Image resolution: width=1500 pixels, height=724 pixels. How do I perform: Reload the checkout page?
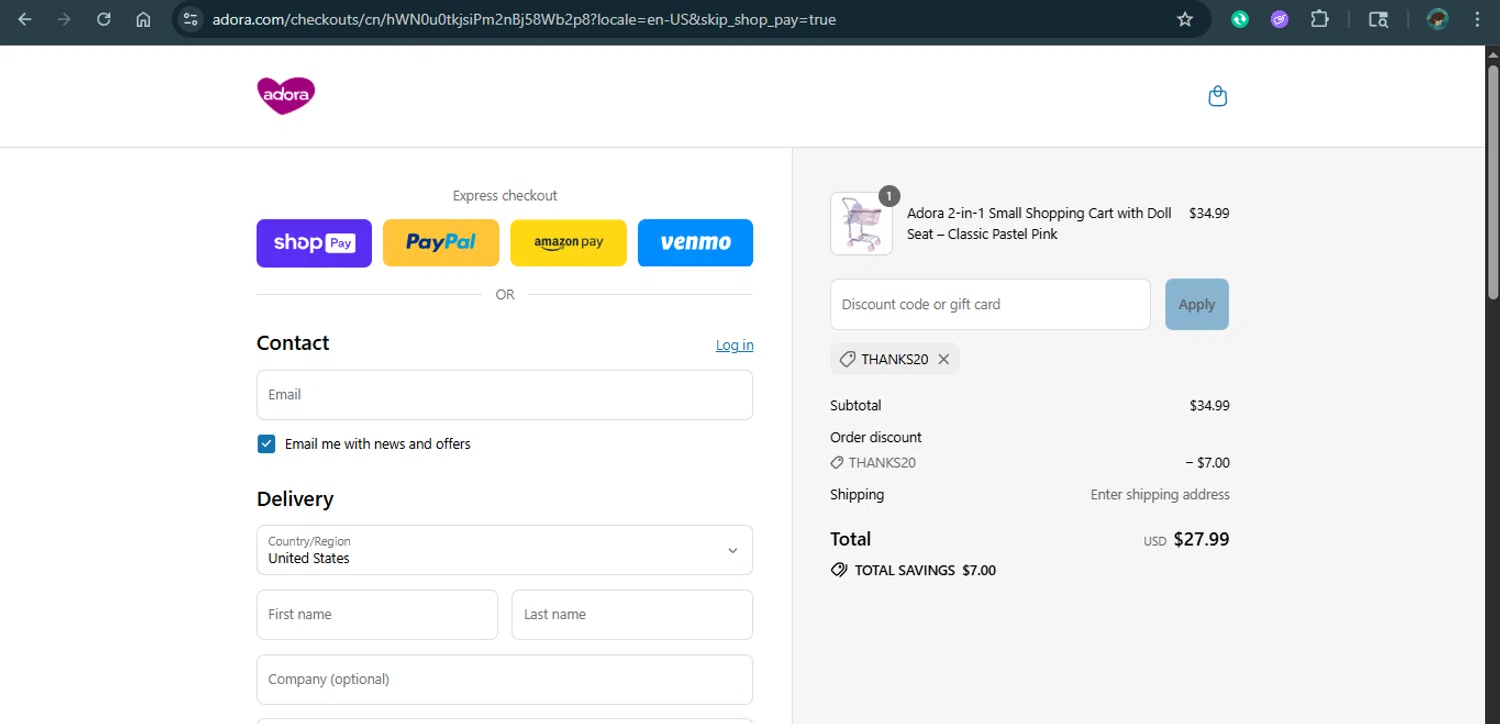103,19
